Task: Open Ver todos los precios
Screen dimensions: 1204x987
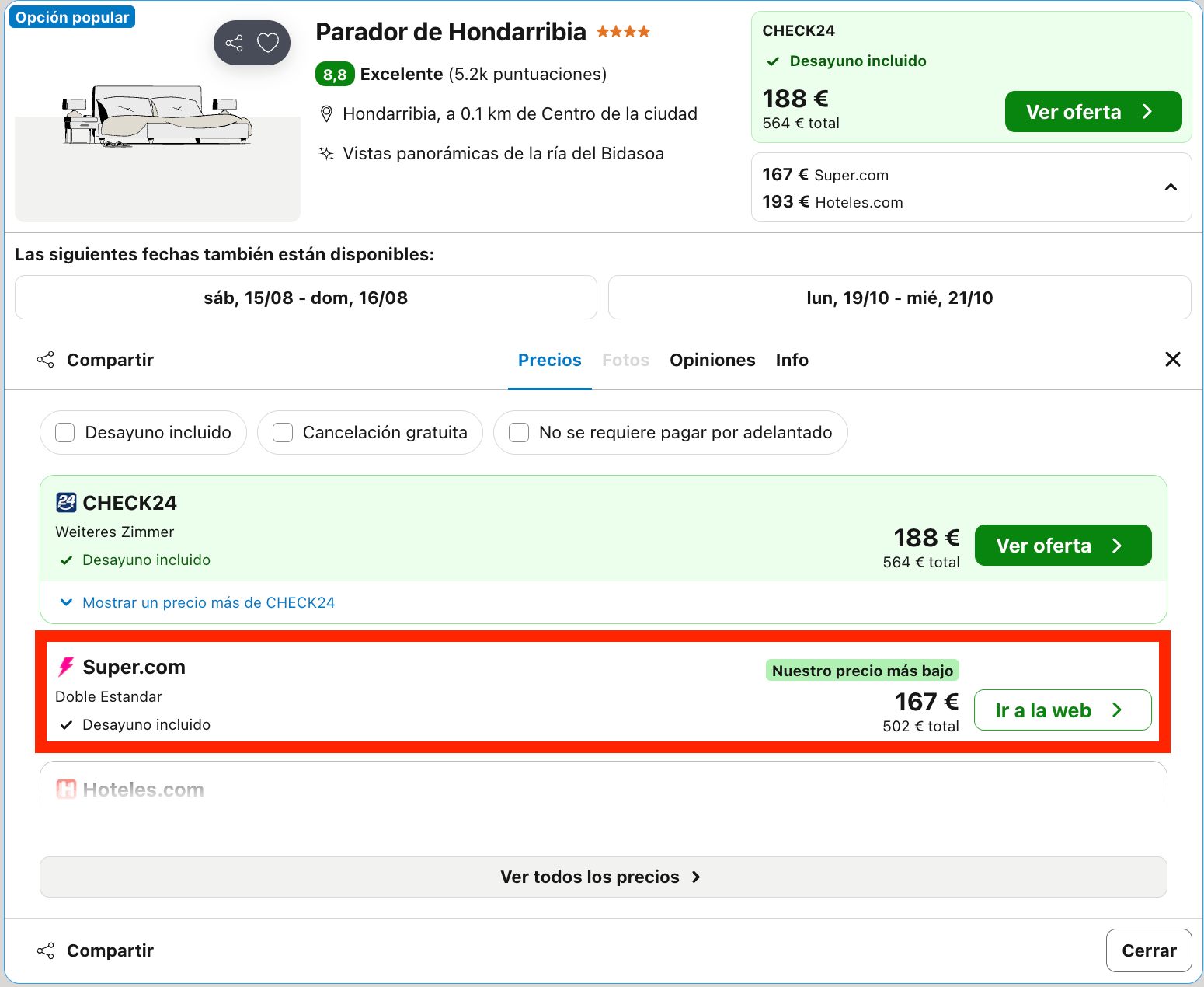Action: [x=603, y=877]
